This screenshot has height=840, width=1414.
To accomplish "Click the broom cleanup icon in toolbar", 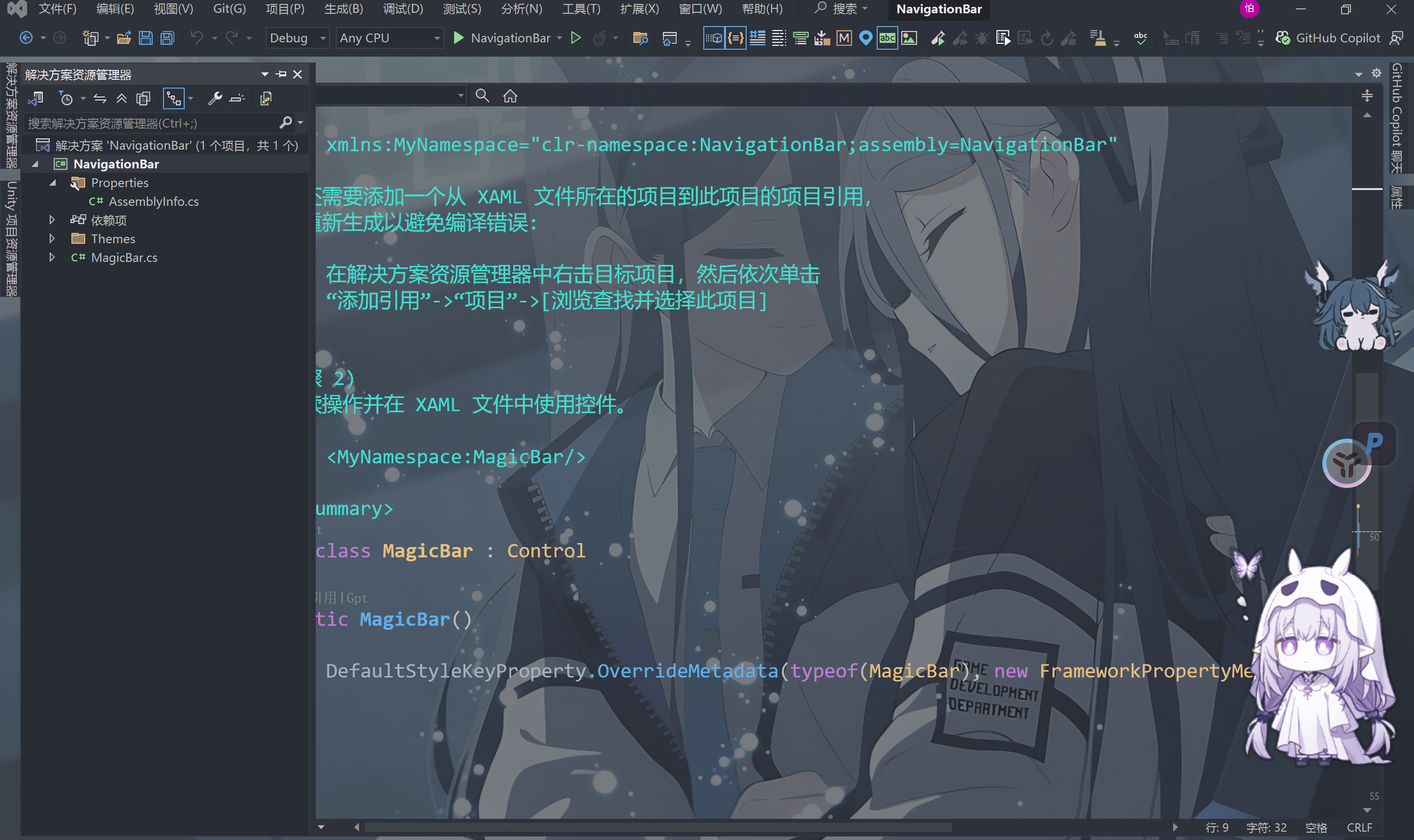I will click(1098, 38).
